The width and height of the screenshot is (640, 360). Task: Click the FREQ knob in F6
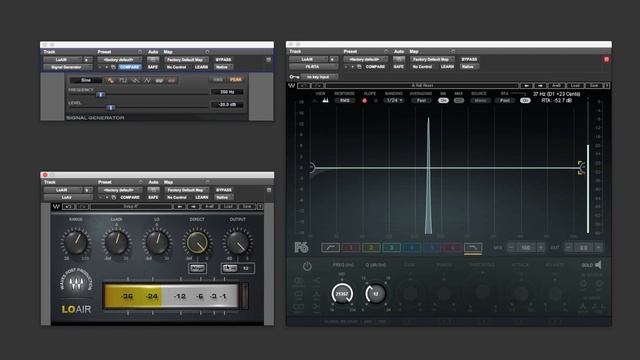pos(342,293)
